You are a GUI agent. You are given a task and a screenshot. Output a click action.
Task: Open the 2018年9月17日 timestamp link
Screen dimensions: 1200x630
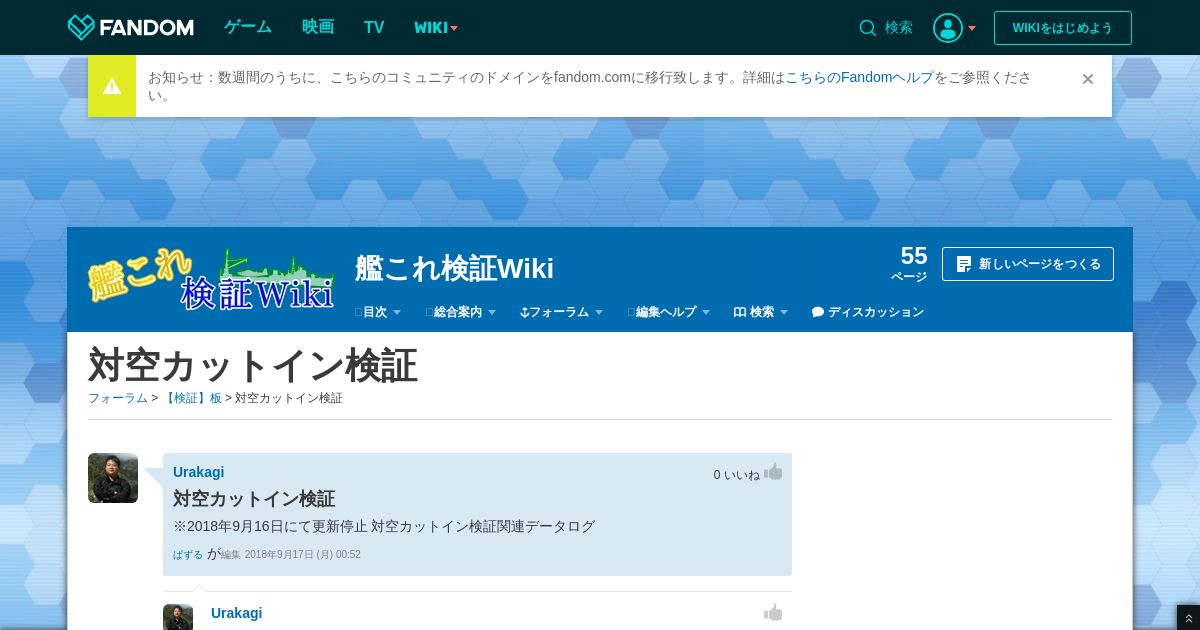(303, 554)
